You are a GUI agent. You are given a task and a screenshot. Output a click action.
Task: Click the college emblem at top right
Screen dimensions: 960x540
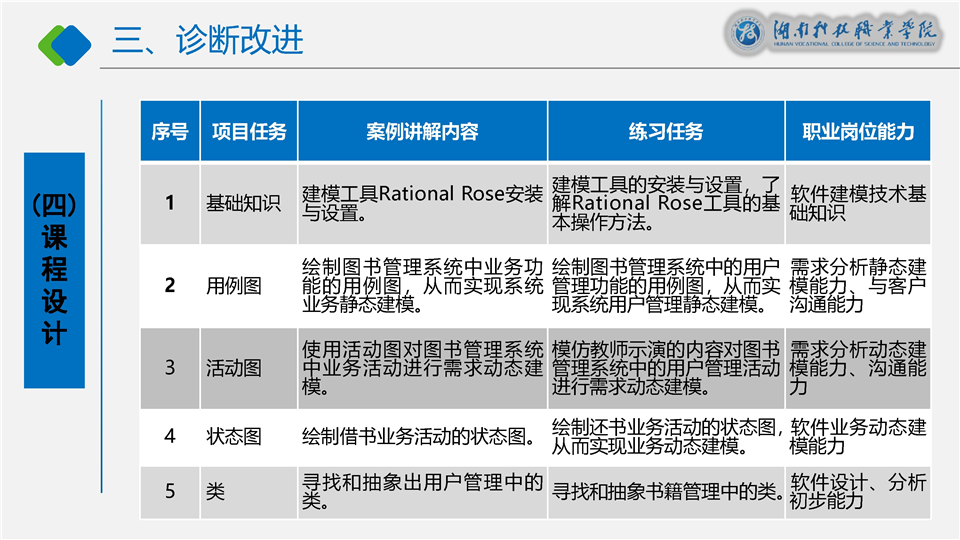tap(743, 35)
